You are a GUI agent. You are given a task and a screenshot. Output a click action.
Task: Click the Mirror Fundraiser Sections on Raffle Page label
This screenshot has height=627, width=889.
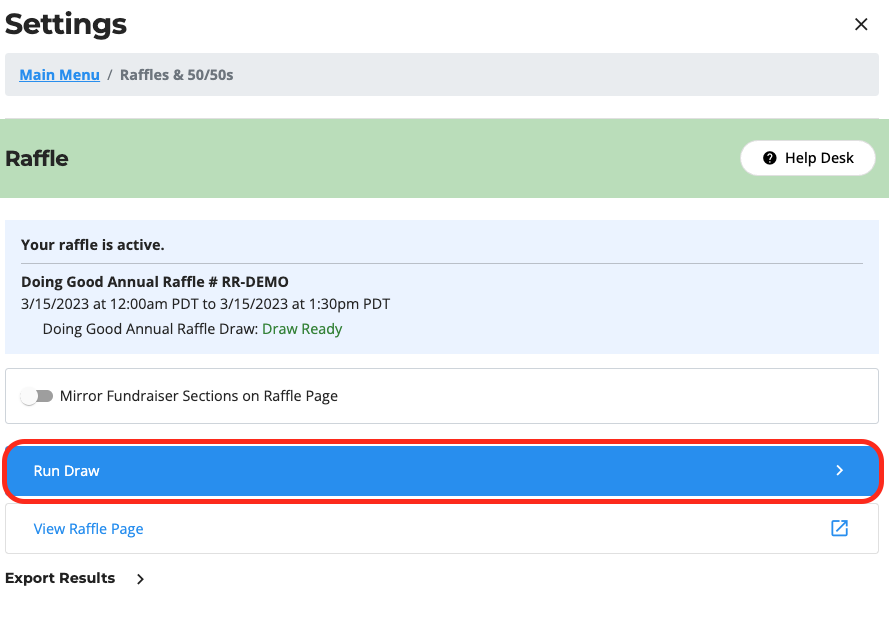pos(199,396)
